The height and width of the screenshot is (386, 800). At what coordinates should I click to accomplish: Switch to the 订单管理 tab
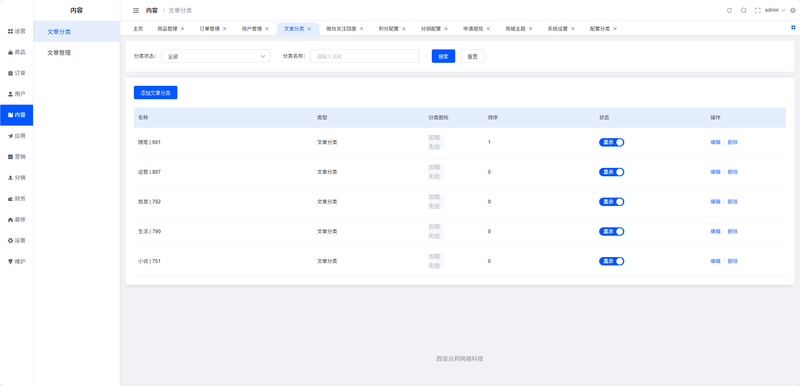[210, 29]
